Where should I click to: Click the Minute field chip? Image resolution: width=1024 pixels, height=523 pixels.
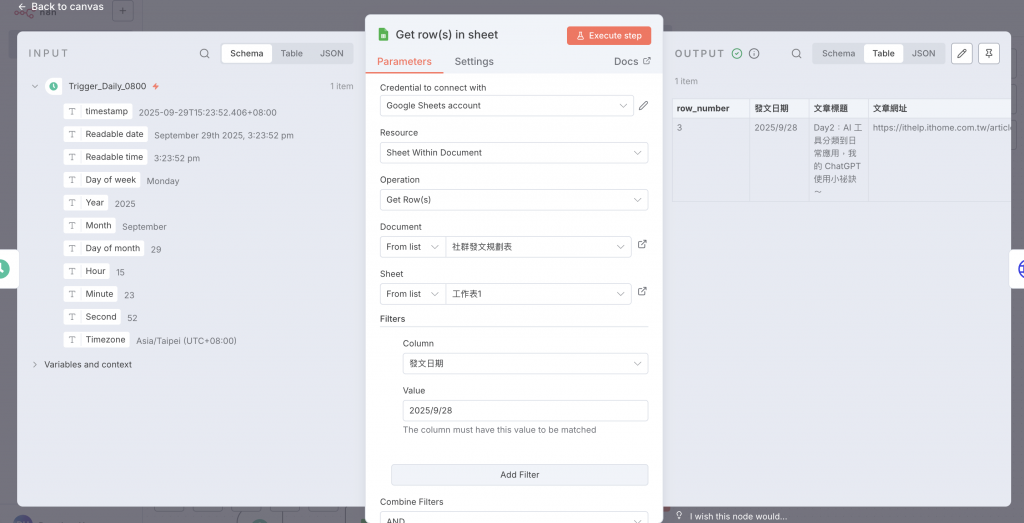(x=91, y=294)
